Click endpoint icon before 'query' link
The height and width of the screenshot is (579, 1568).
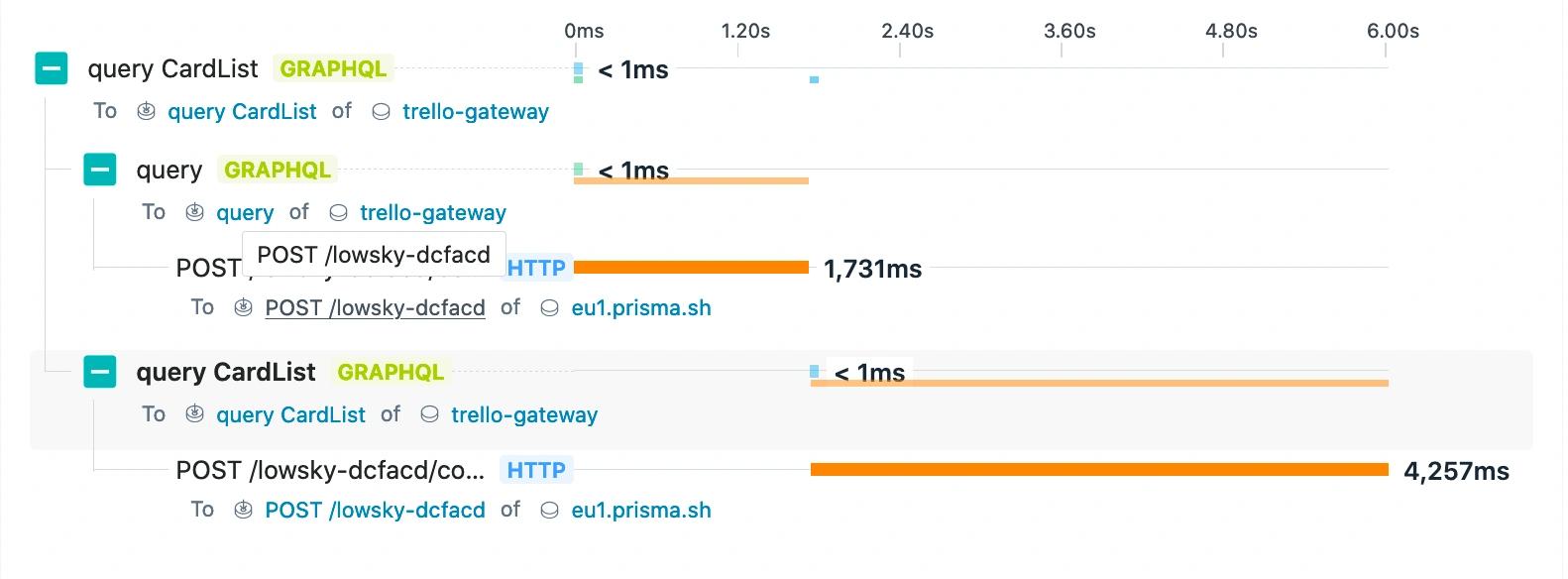pyautogui.click(x=195, y=212)
